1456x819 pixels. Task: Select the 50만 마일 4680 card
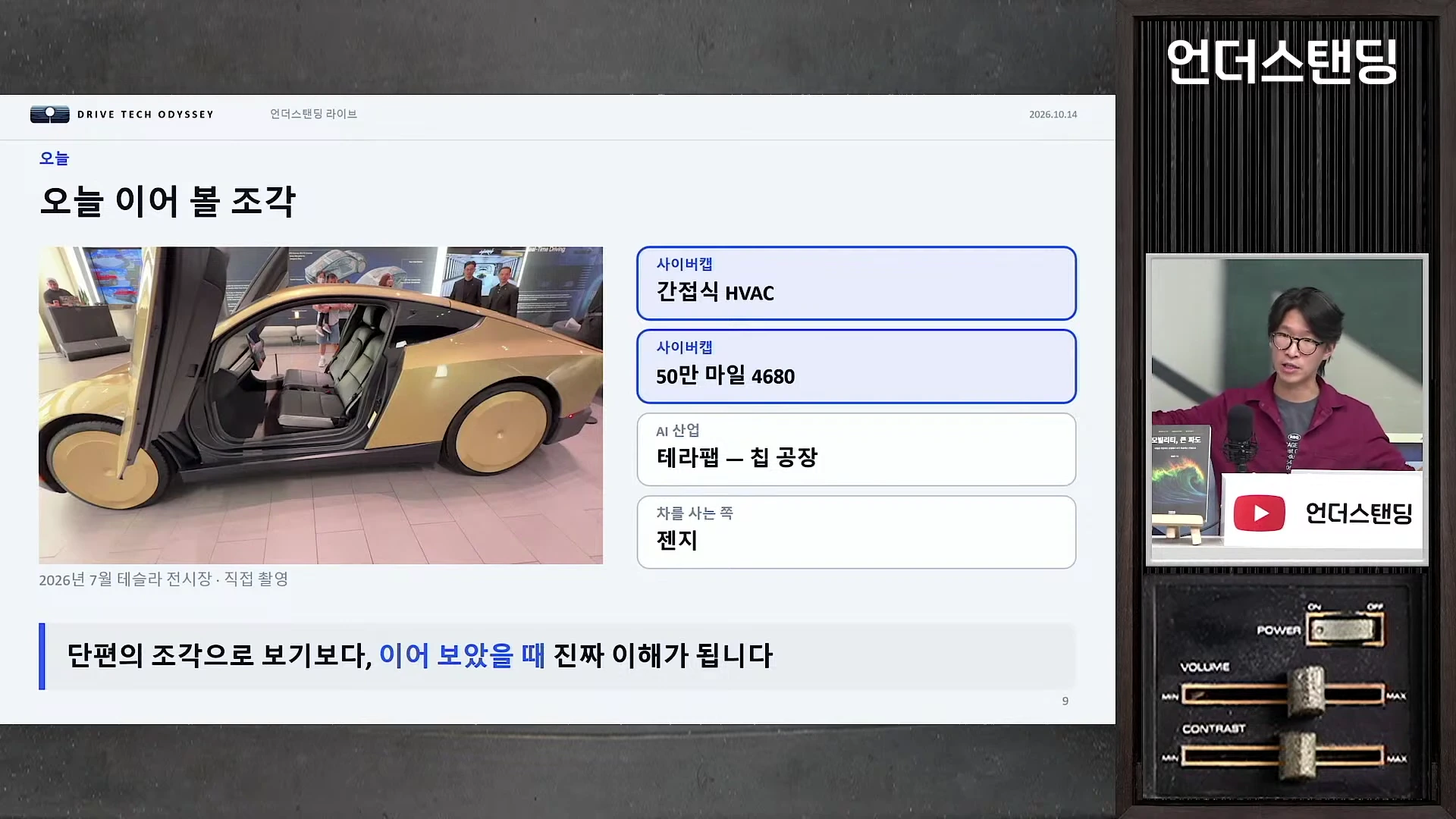[856, 366]
